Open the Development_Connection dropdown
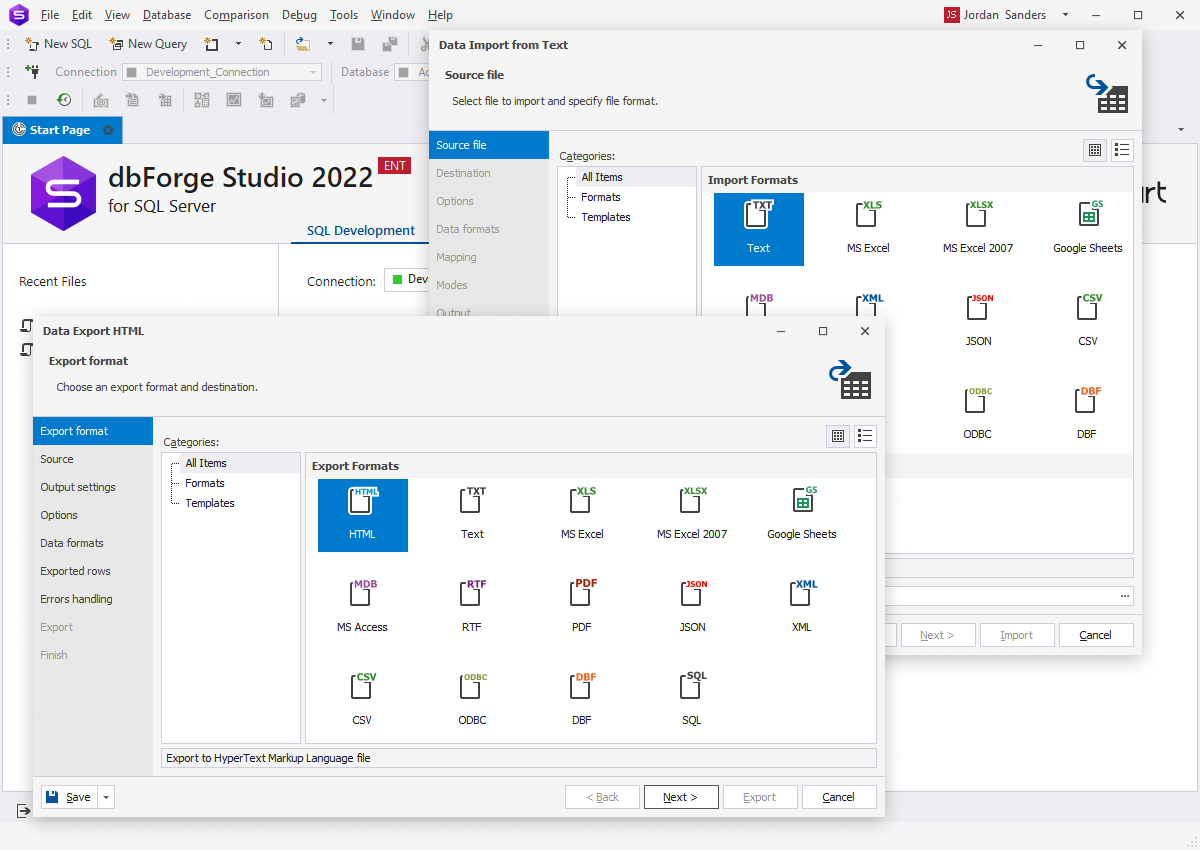Screen dimensions: 1200x850 [311, 71]
